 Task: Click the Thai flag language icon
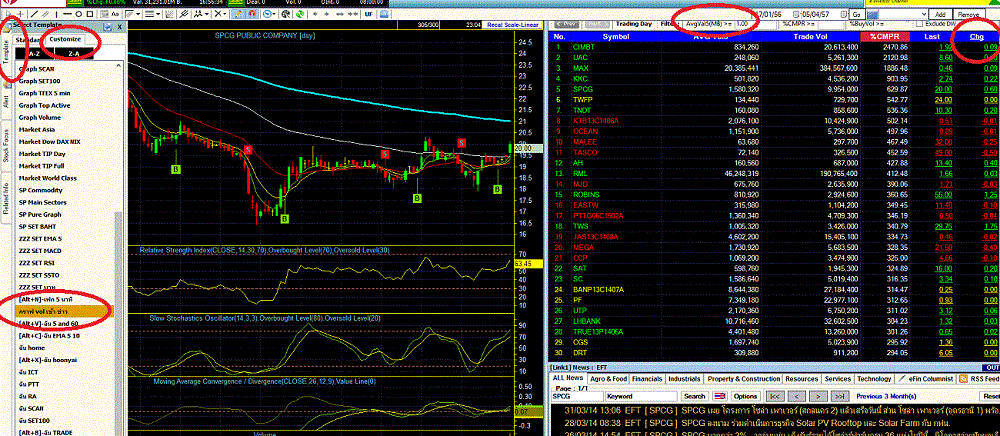click(x=720, y=396)
